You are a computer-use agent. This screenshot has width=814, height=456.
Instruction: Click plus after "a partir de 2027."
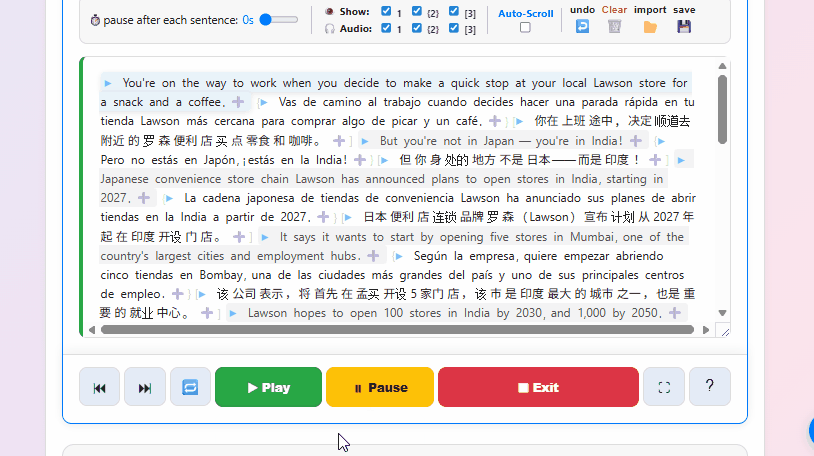pyautogui.click(x=323, y=217)
